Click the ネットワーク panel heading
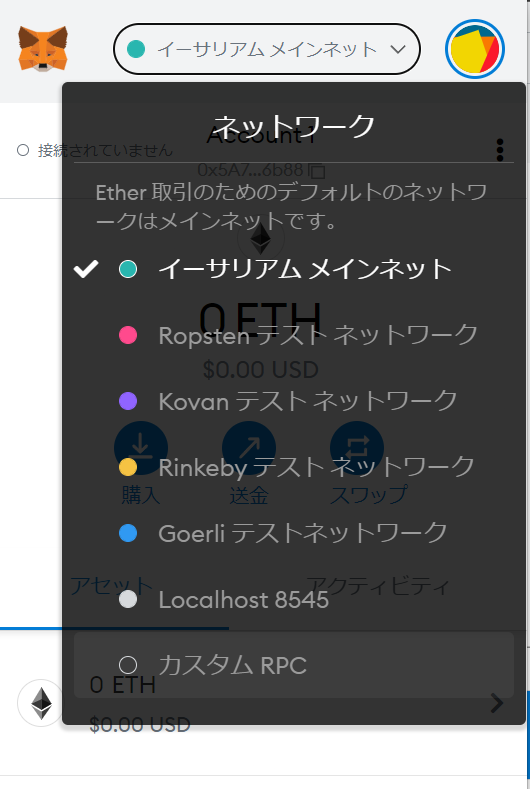 click(x=294, y=125)
